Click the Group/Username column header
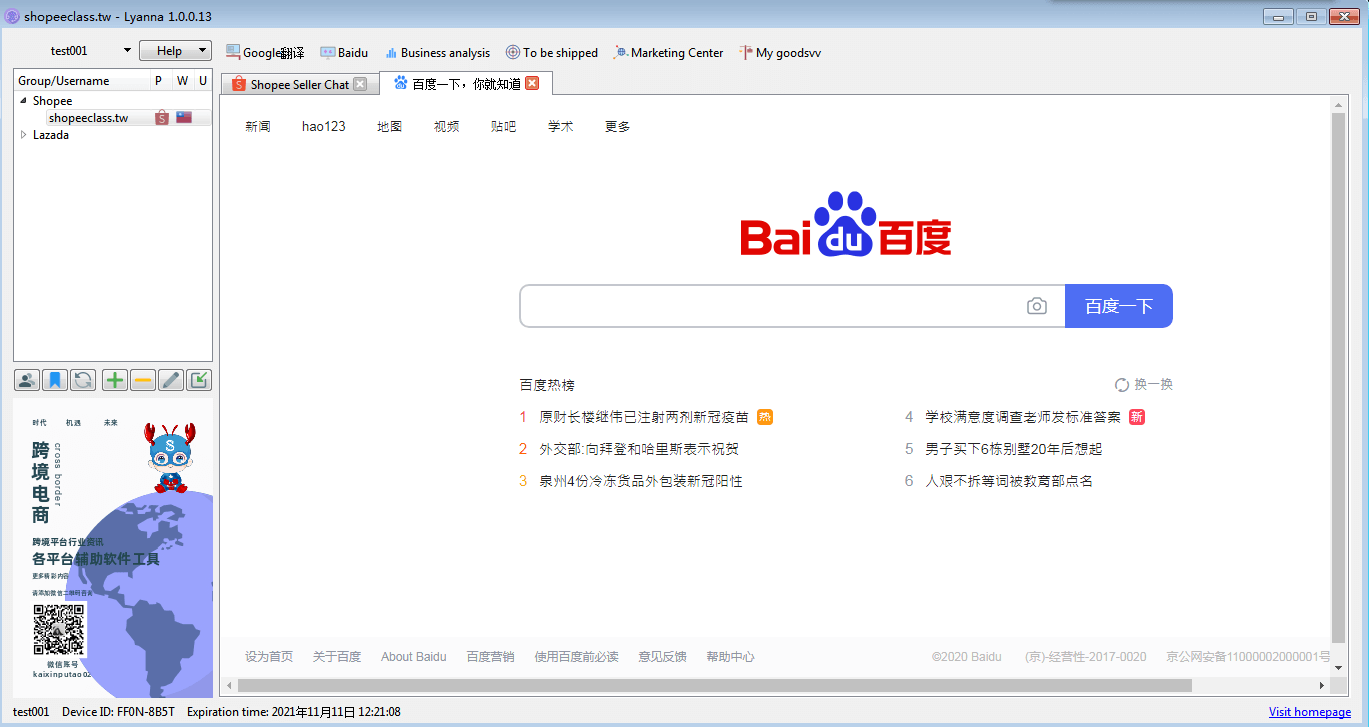The image size is (1369, 727). [82, 81]
